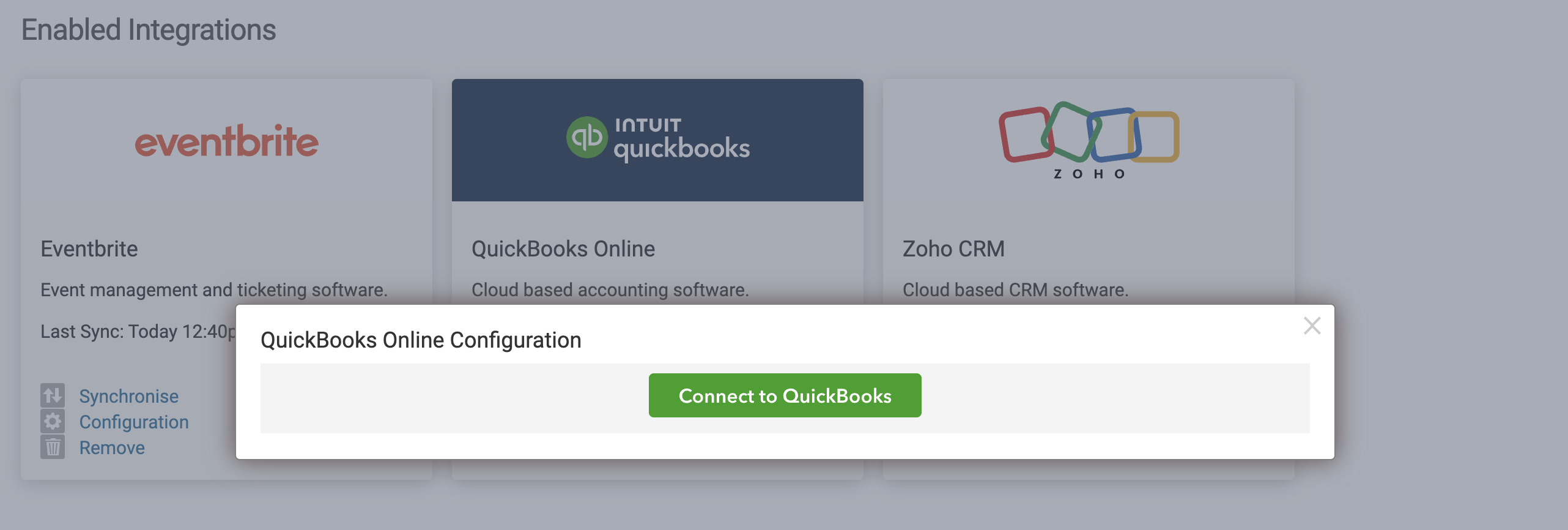This screenshot has height=530, width=1568.
Task: Click the Eventbrite logo image
Action: coord(226,141)
